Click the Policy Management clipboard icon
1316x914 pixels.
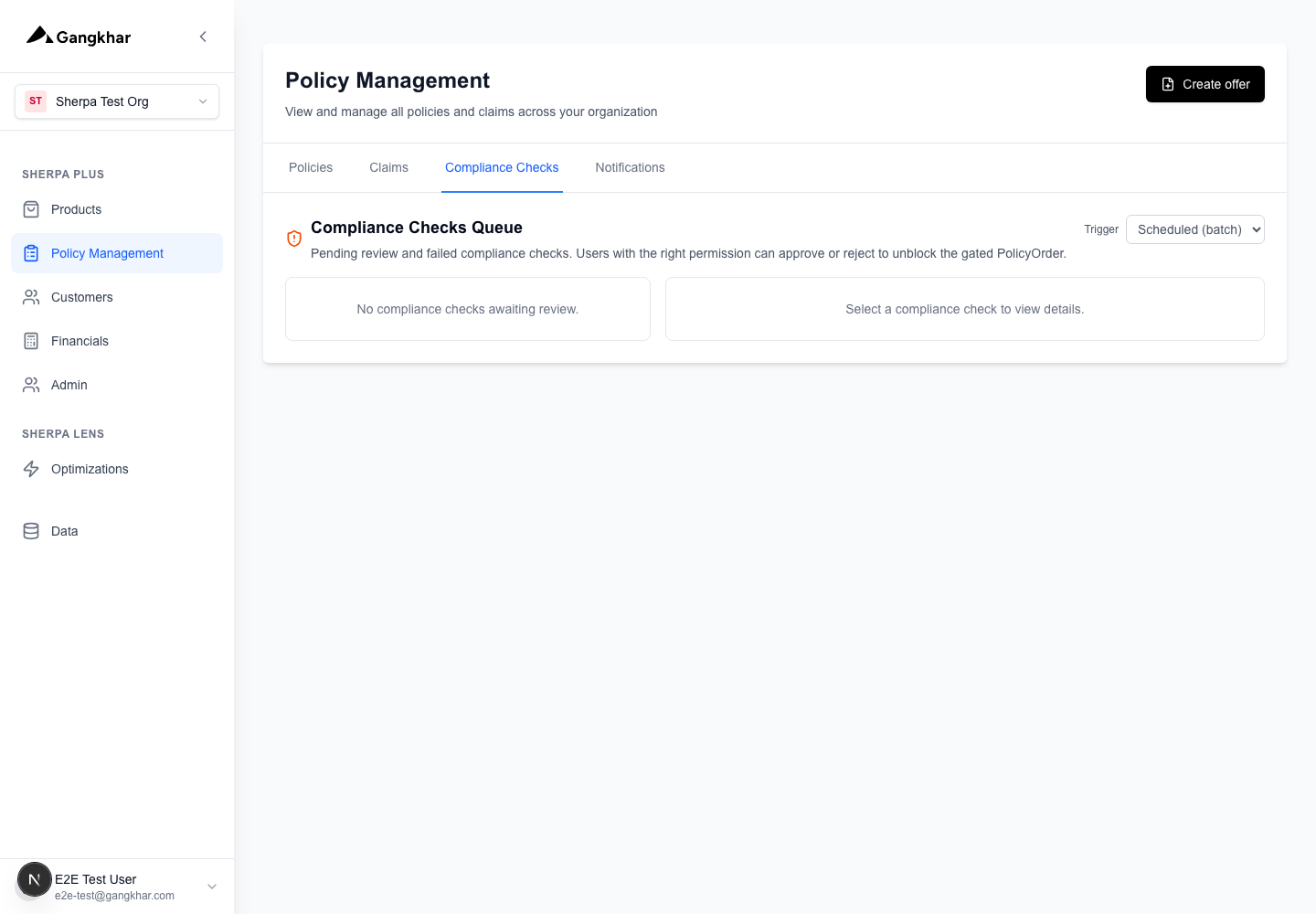click(31, 253)
